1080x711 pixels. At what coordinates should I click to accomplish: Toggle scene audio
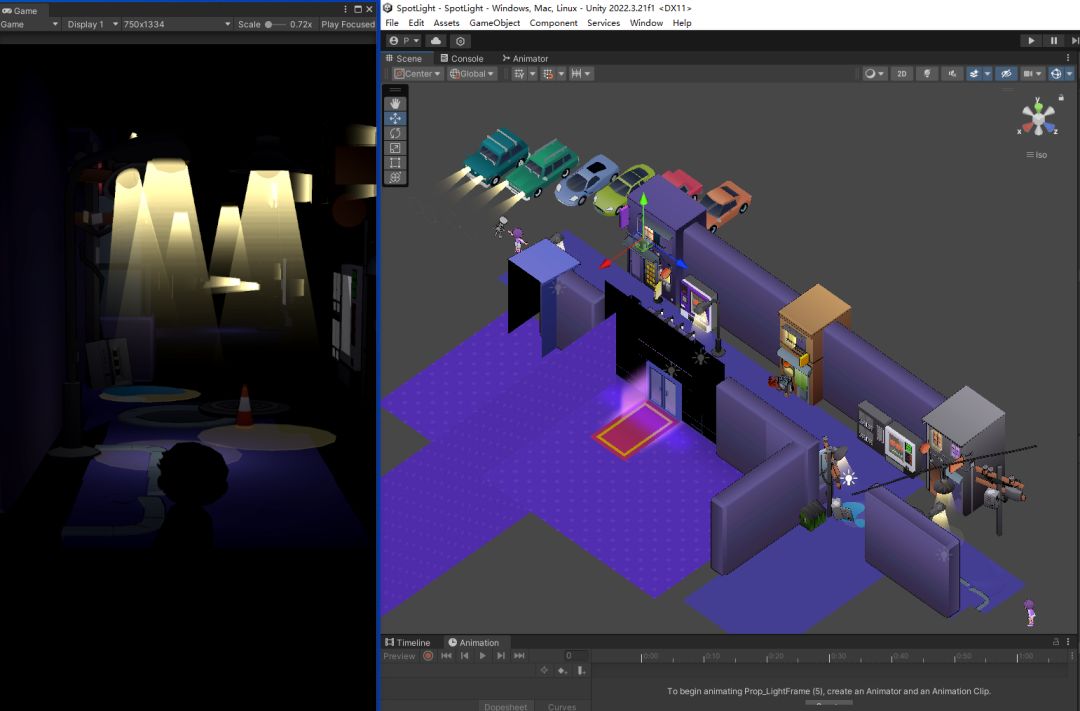(x=952, y=74)
